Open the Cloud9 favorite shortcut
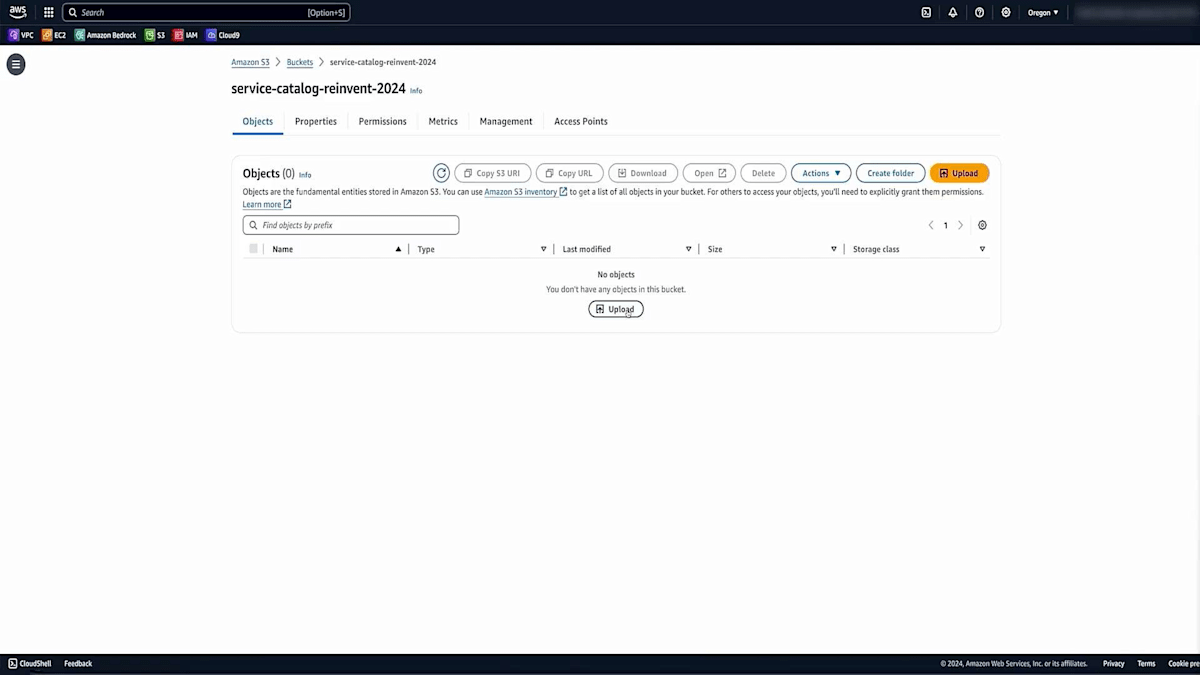 click(x=223, y=35)
